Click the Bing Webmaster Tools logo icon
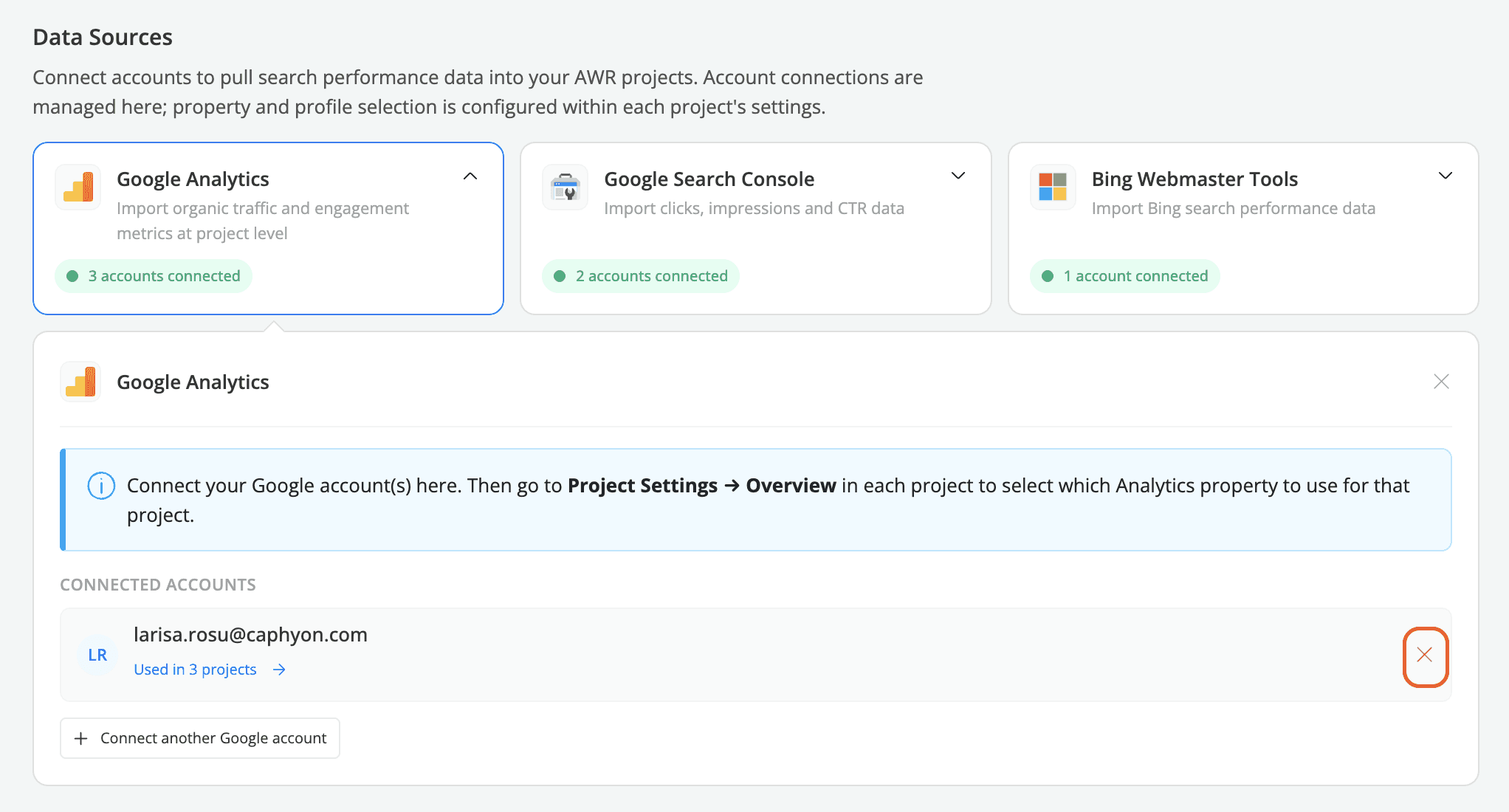The image size is (1509, 812). [1053, 187]
